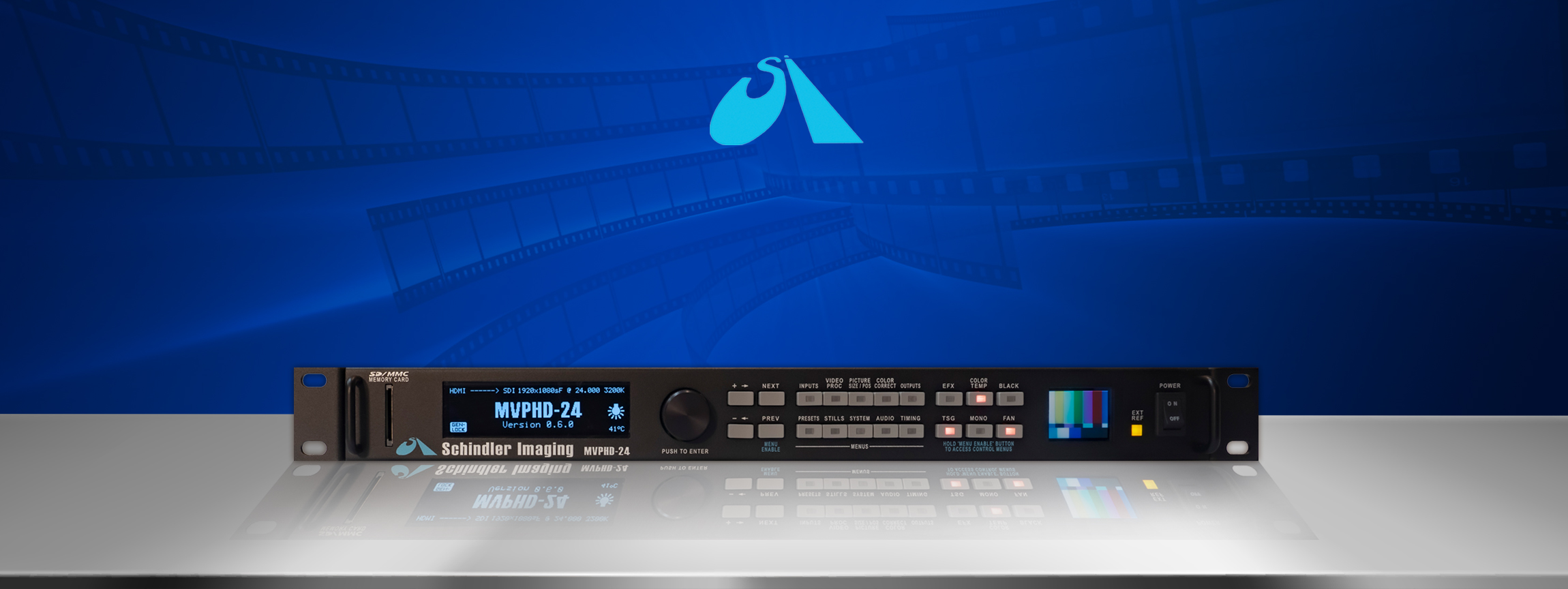Click the MVPHD-24 model label on the faceplate
This screenshot has width=1568, height=589.
coord(607,451)
